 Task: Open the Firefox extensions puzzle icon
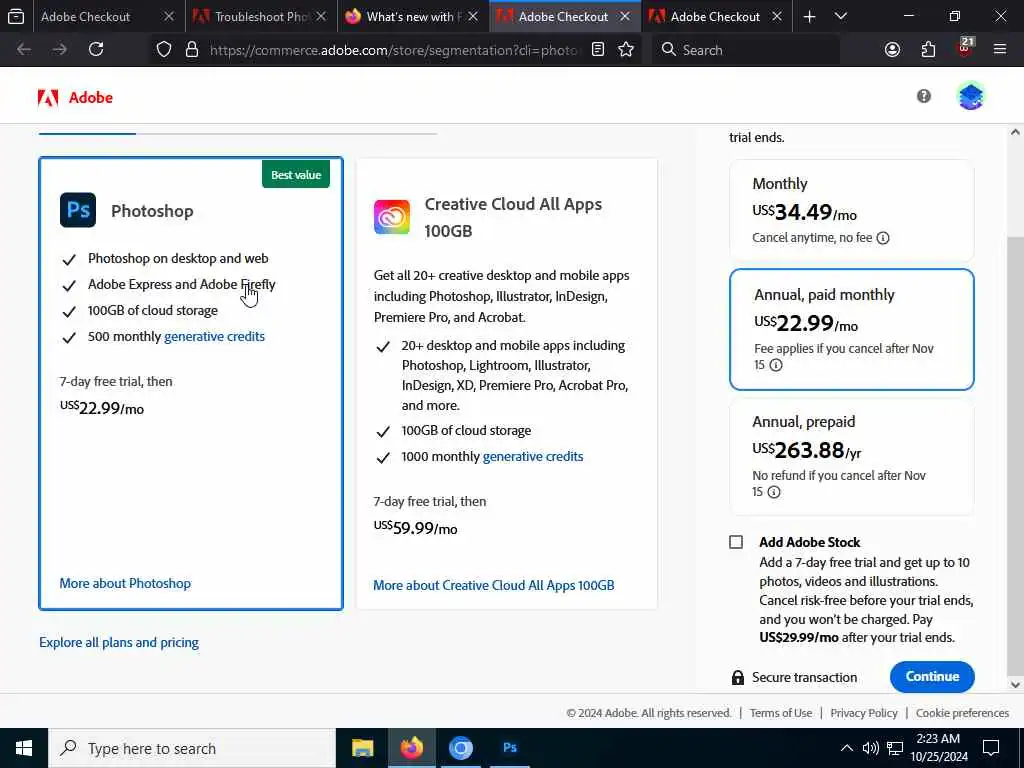point(928,50)
